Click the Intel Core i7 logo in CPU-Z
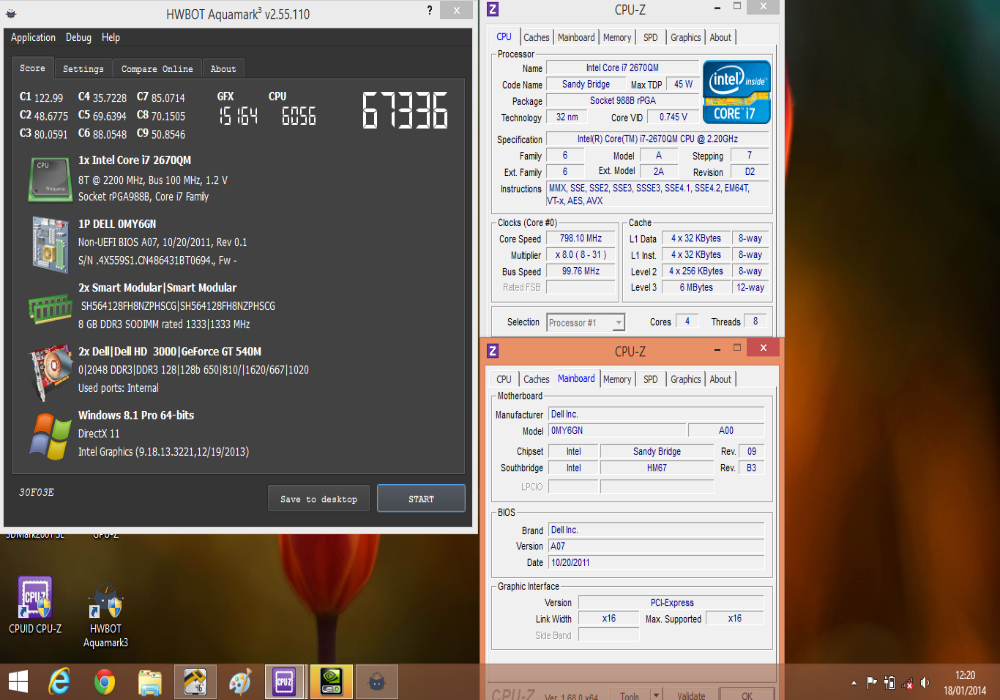This screenshot has height=700, width=1000. (737, 92)
